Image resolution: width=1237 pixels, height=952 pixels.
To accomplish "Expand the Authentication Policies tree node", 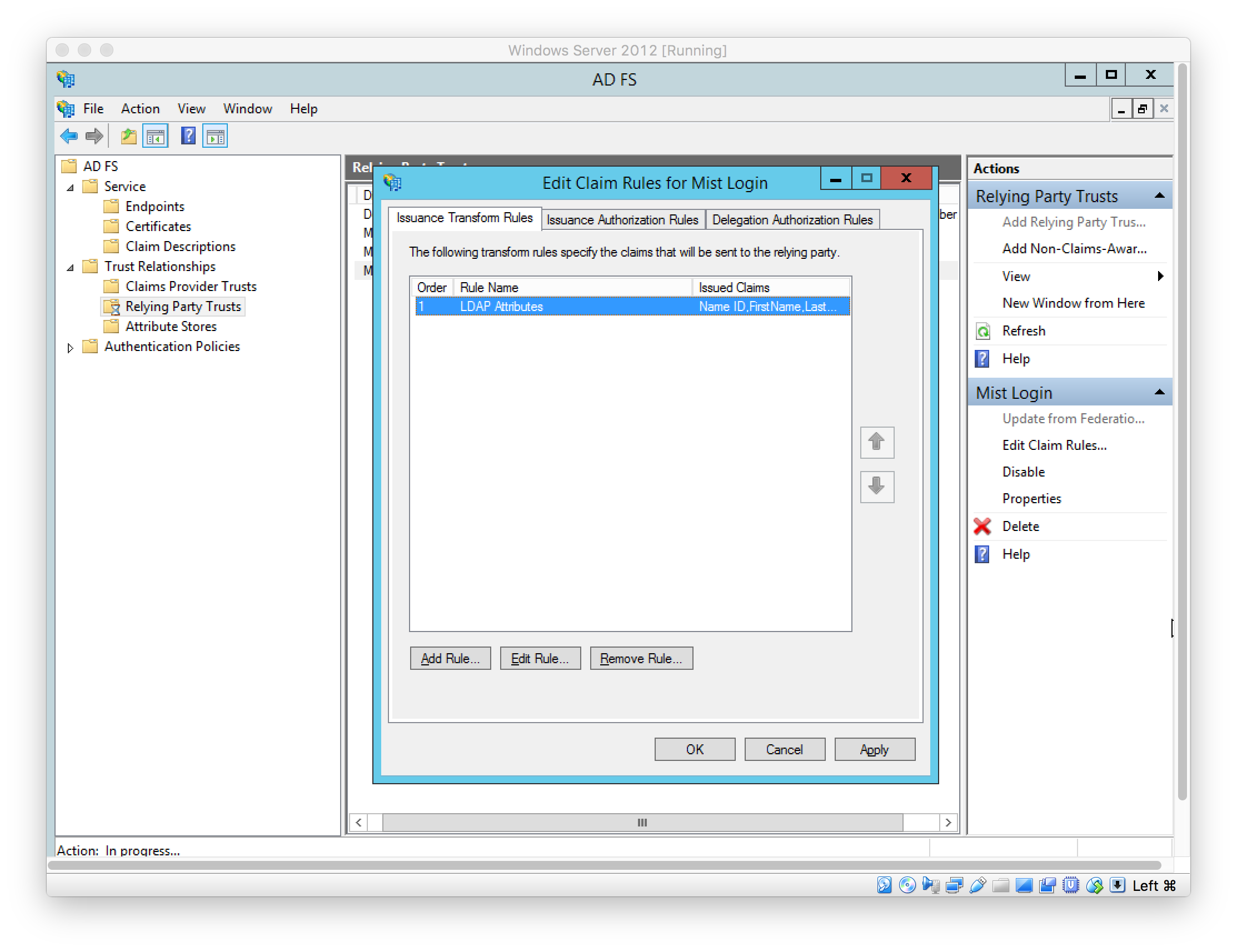I will pos(70,348).
